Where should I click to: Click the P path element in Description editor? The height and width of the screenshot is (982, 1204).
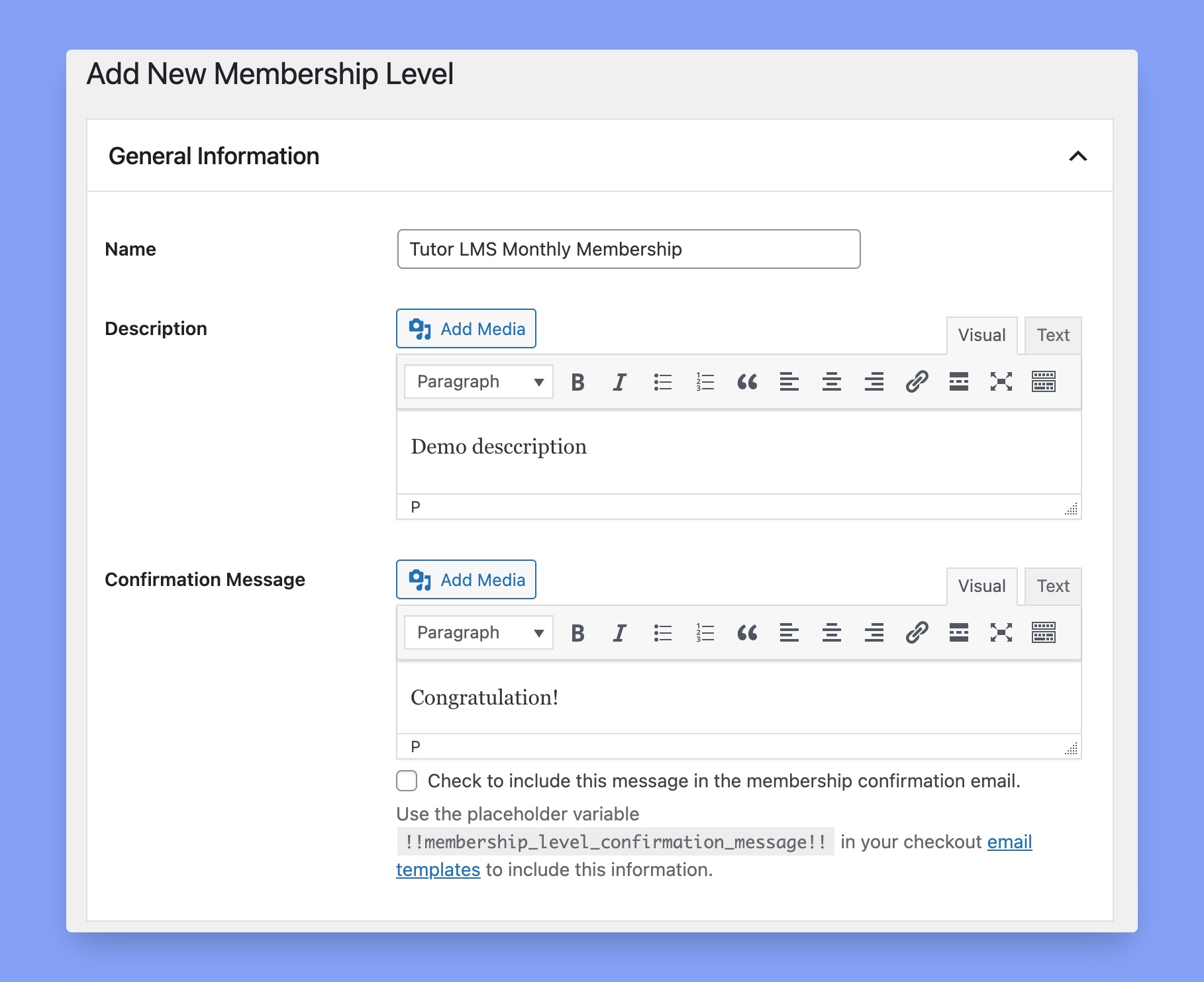[x=415, y=507]
